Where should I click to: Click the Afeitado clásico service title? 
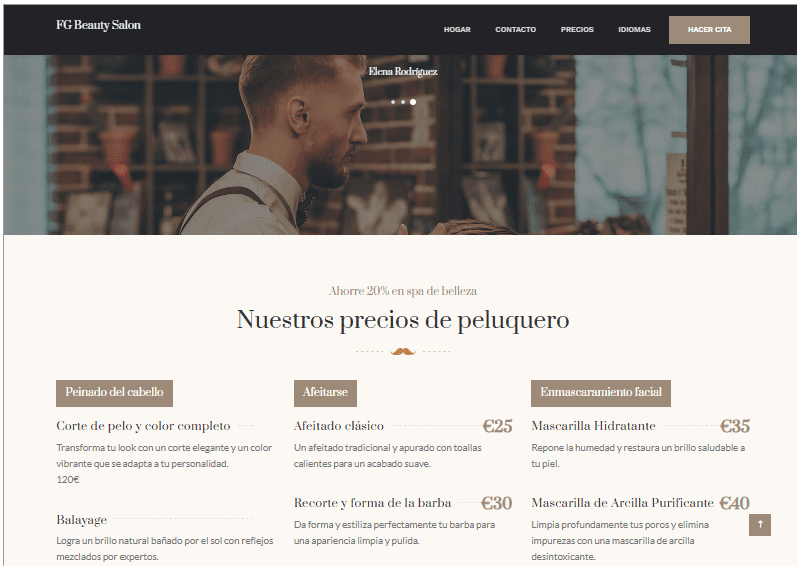click(x=339, y=426)
